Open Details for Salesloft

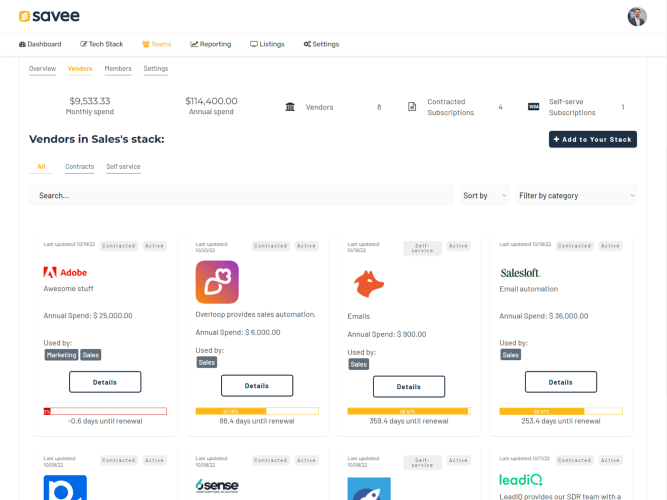[561, 382]
